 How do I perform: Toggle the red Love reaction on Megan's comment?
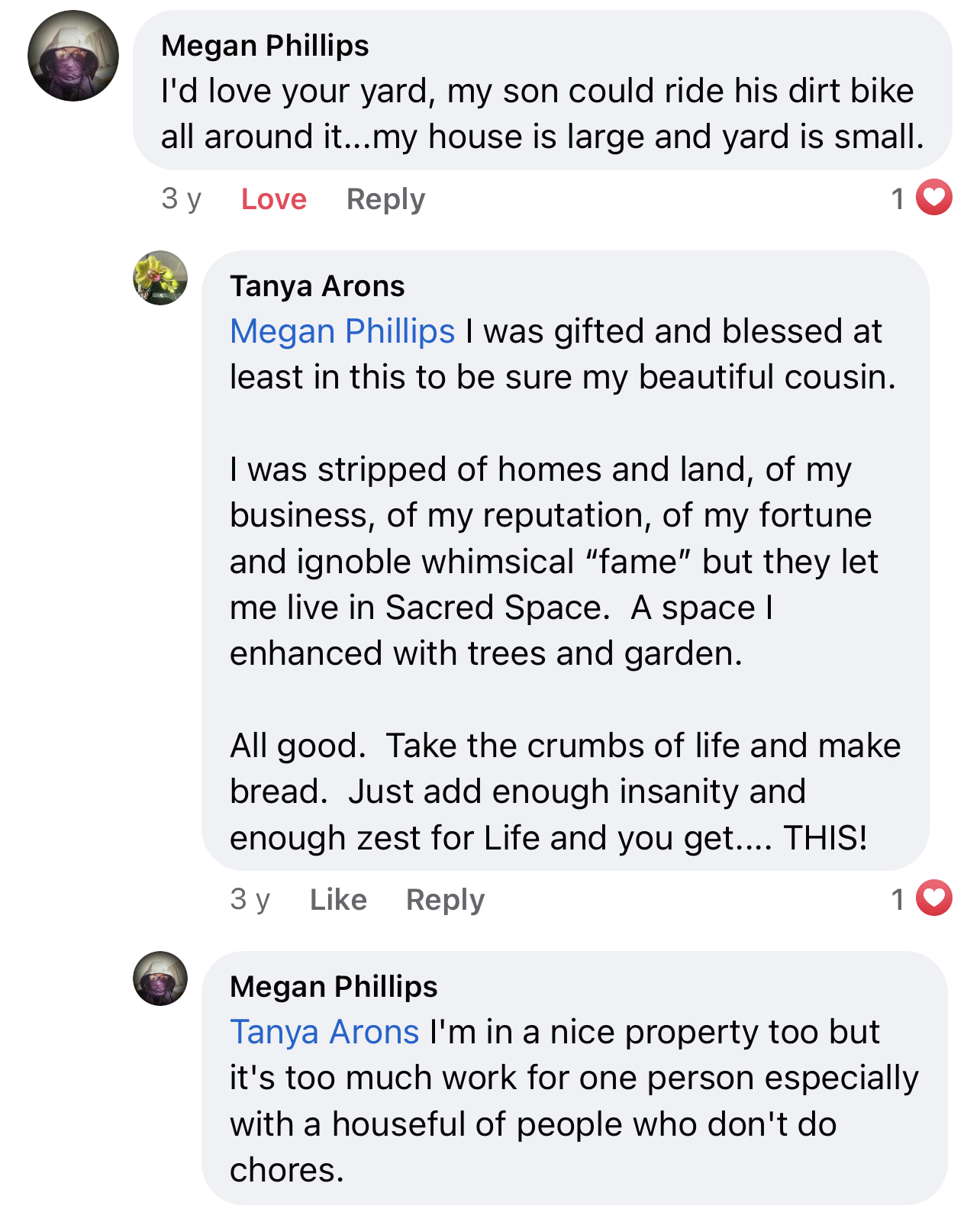tap(274, 199)
